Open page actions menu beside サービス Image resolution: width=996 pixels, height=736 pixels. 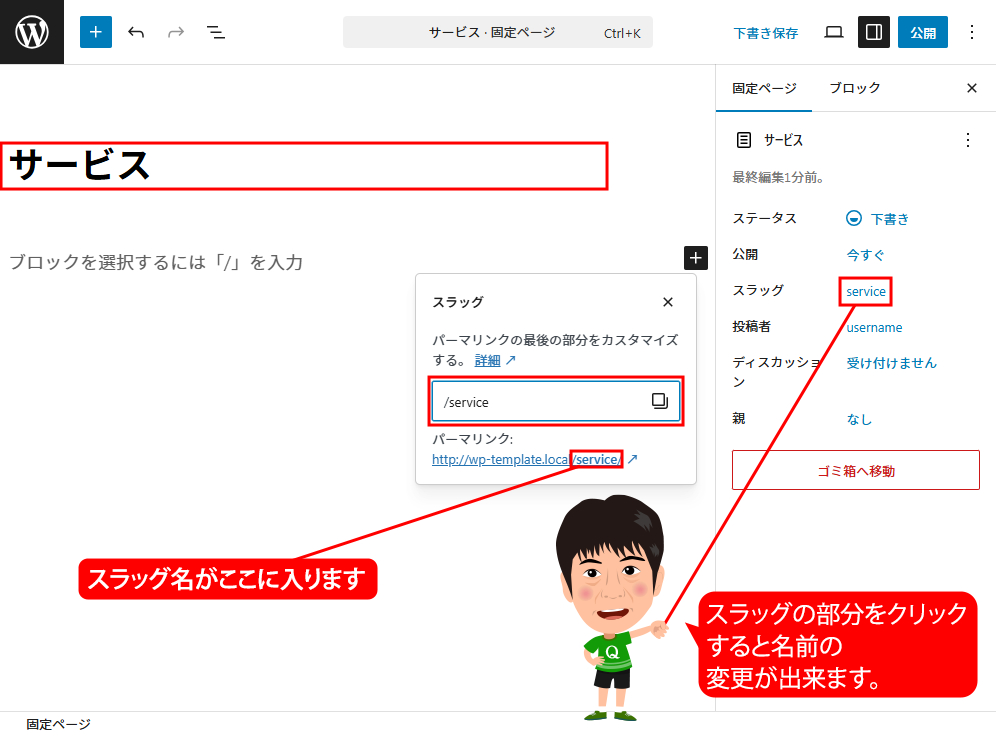[967, 140]
